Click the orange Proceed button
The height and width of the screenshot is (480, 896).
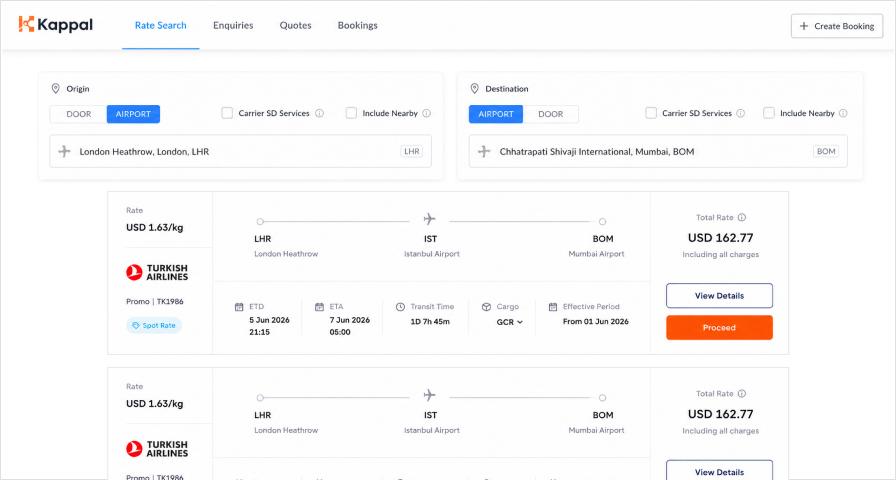click(x=719, y=327)
